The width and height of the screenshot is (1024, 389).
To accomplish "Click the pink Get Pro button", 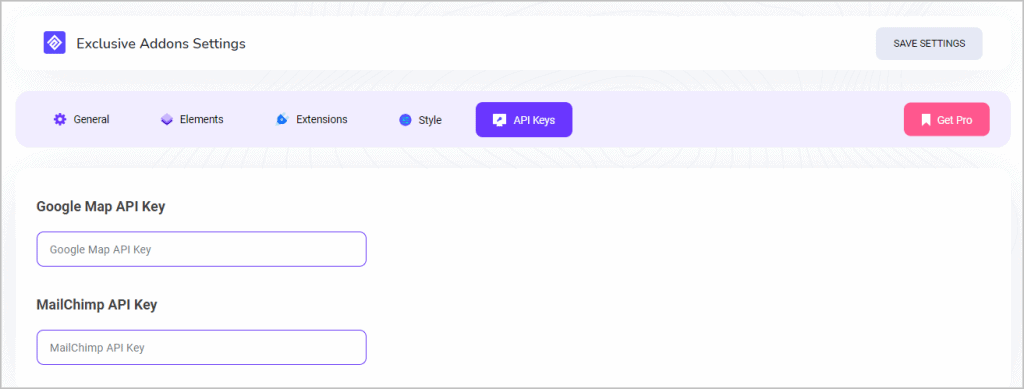I will [x=947, y=119].
